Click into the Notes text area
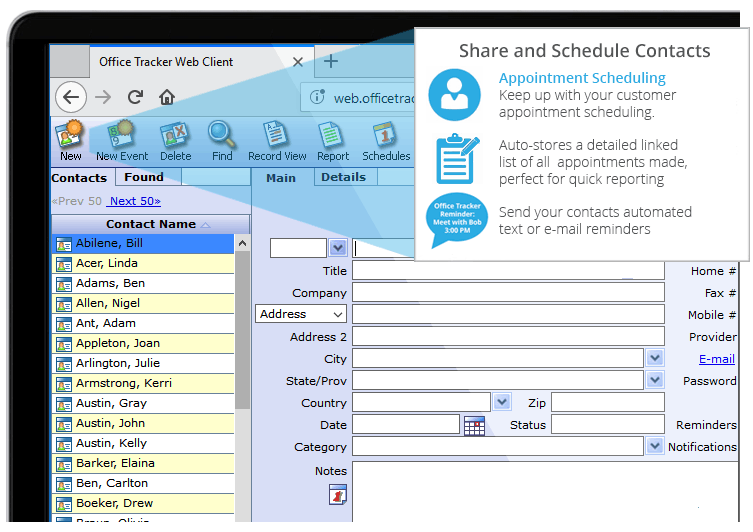 tap(545, 491)
